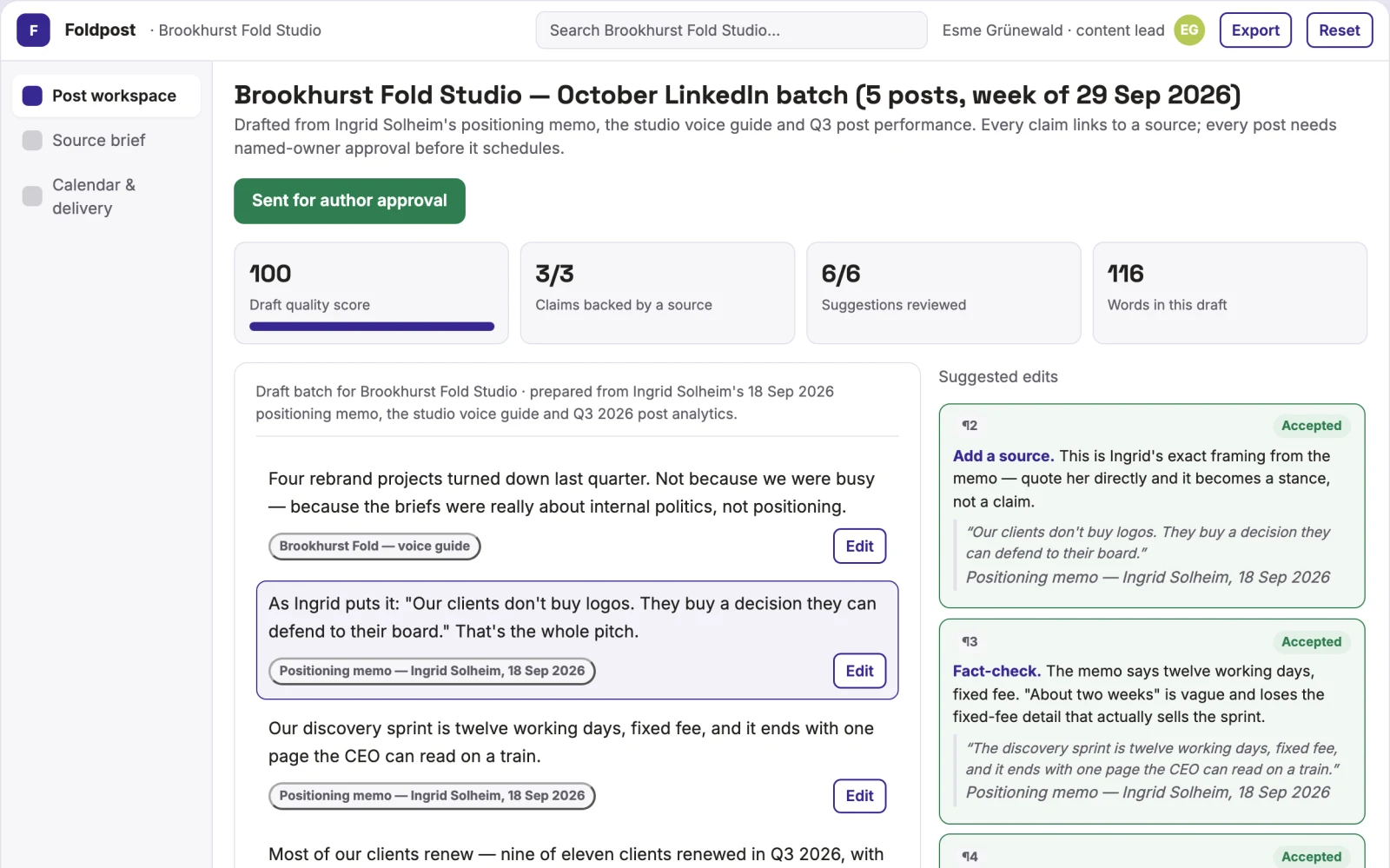Open source chip under discovery sprint paragraph
Viewport: 1390px width, 868px height.
coord(432,796)
